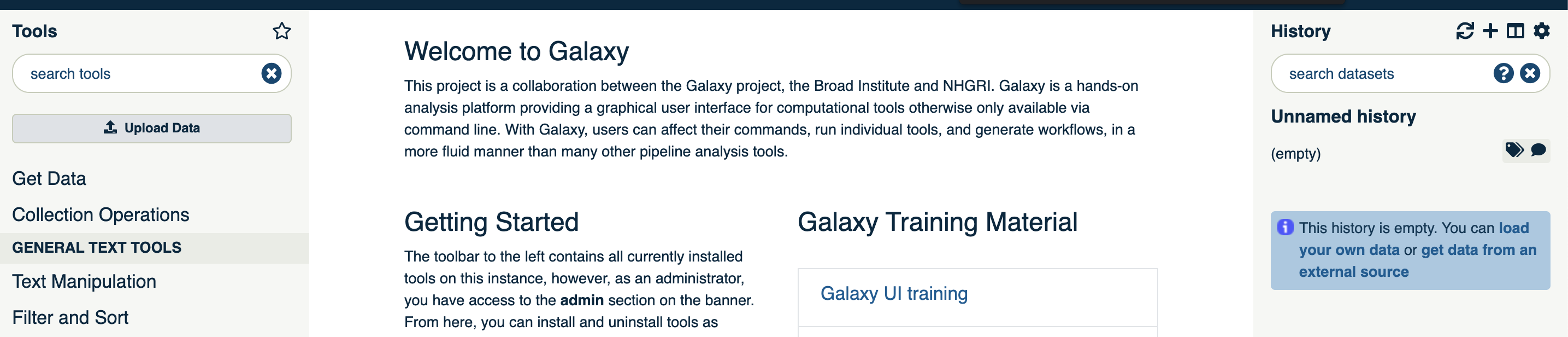Show the dataset search help icon
This screenshot has width=1568, height=337.
tap(1503, 74)
